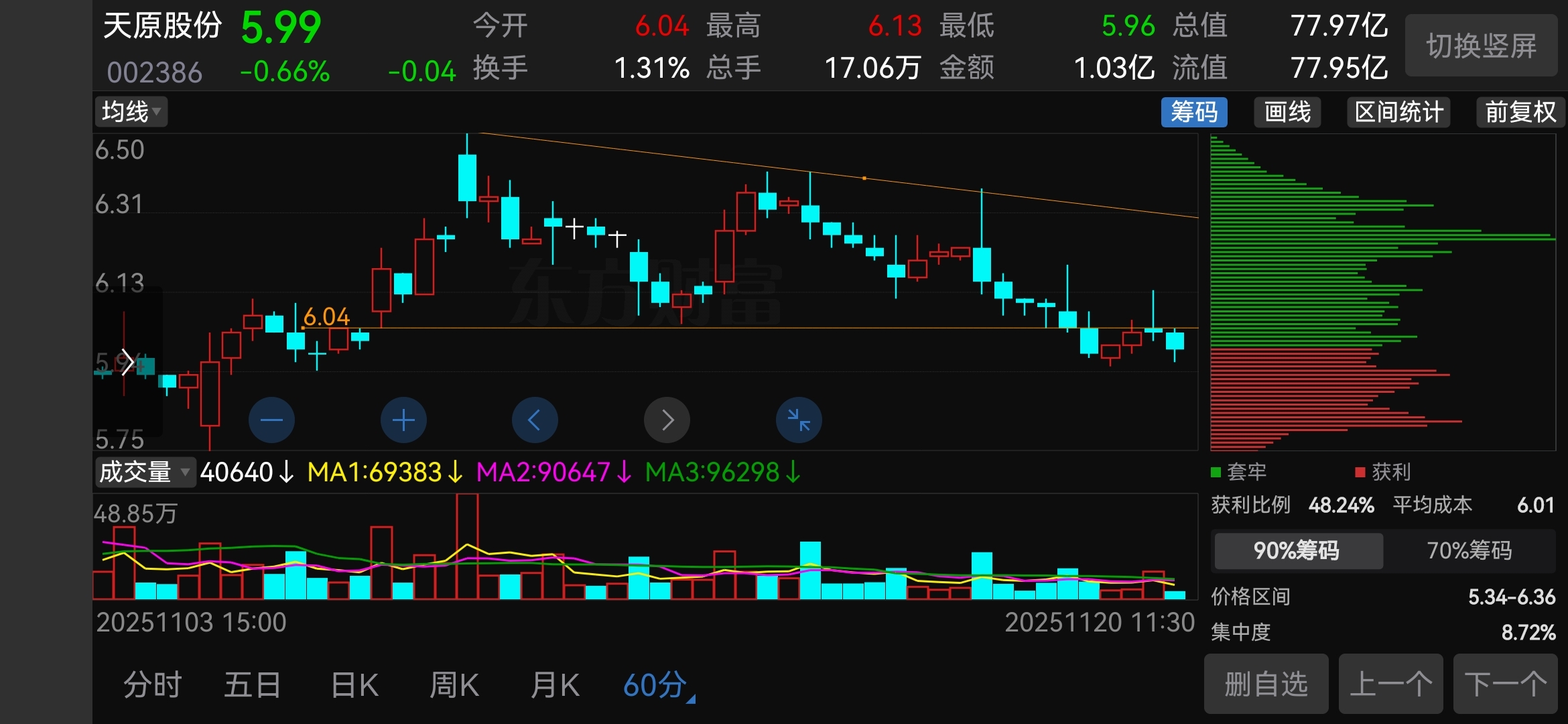Click the scroll chart left arrow icon
Viewport: 1568px width, 724px height.
coord(535,420)
